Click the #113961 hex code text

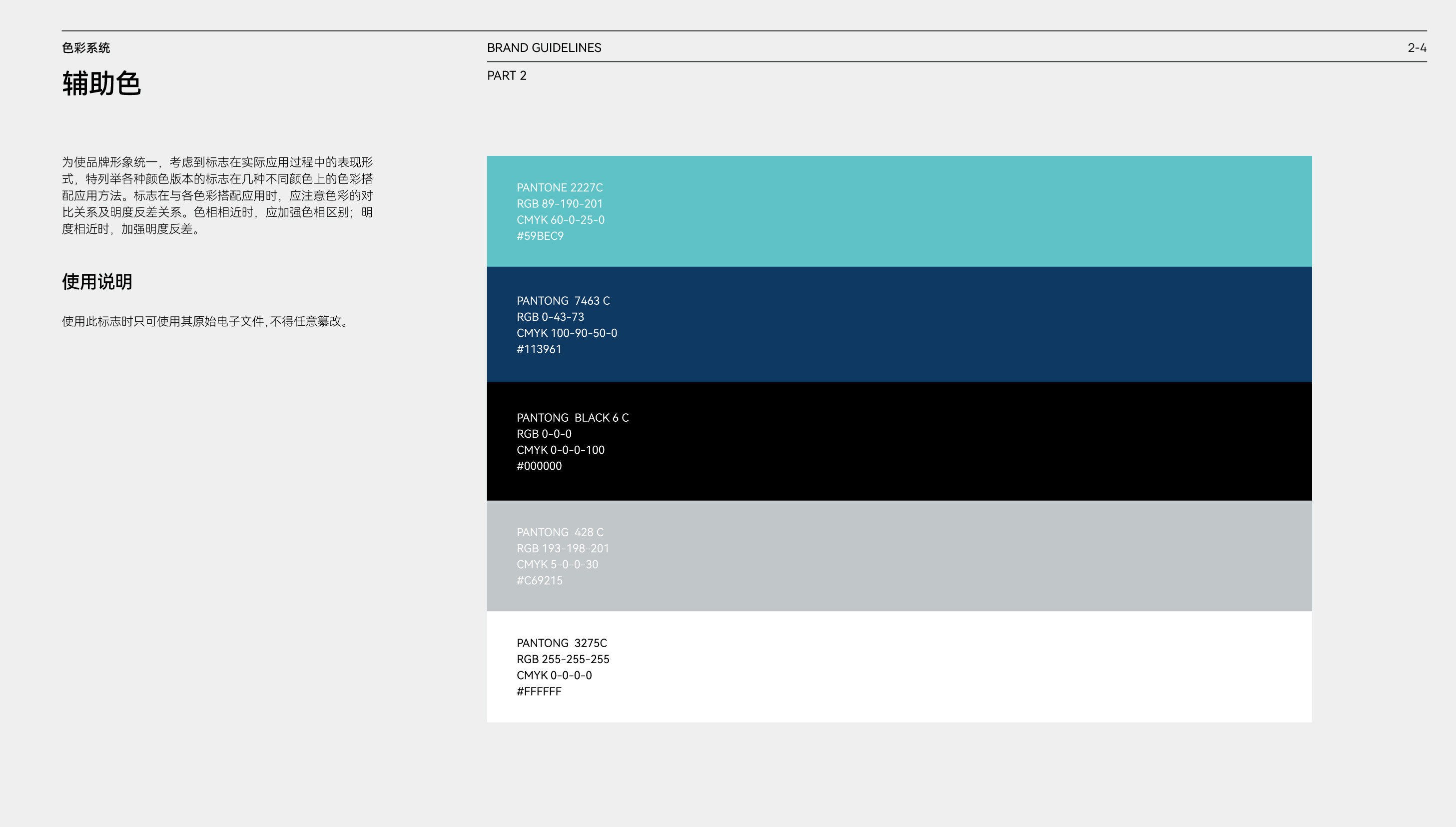539,349
